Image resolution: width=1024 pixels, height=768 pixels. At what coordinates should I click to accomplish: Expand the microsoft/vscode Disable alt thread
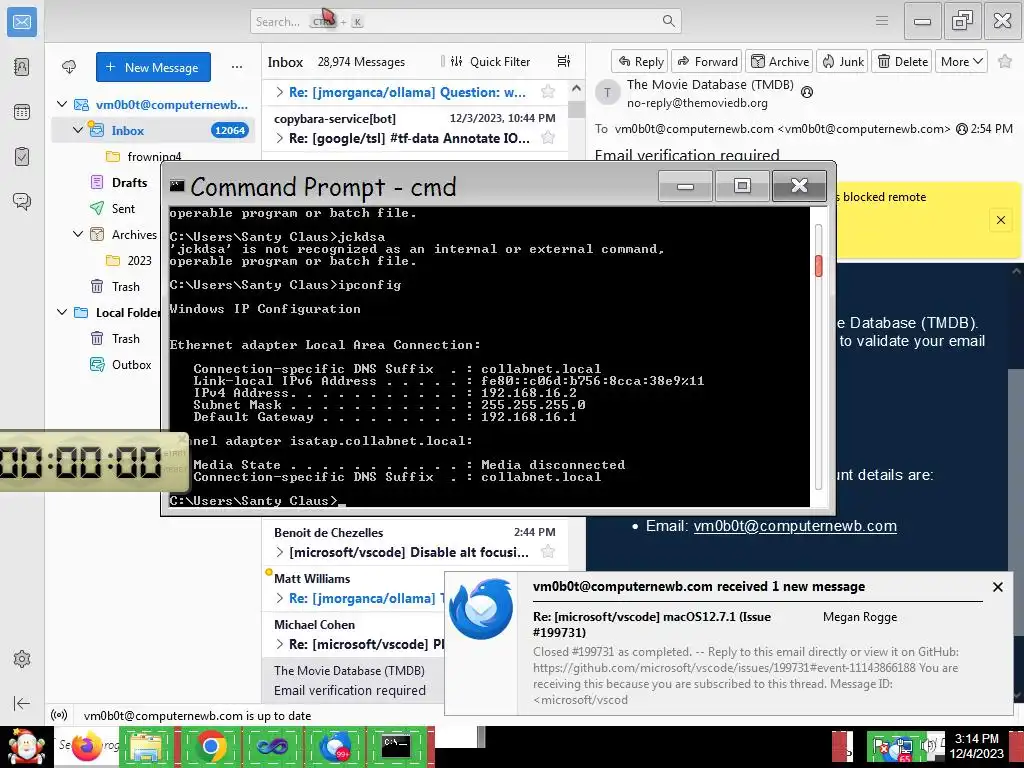coord(280,552)
